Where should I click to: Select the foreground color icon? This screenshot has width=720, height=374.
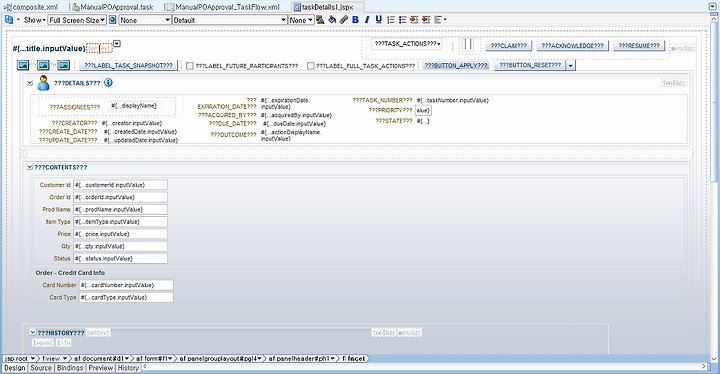[x=320, y=20]
